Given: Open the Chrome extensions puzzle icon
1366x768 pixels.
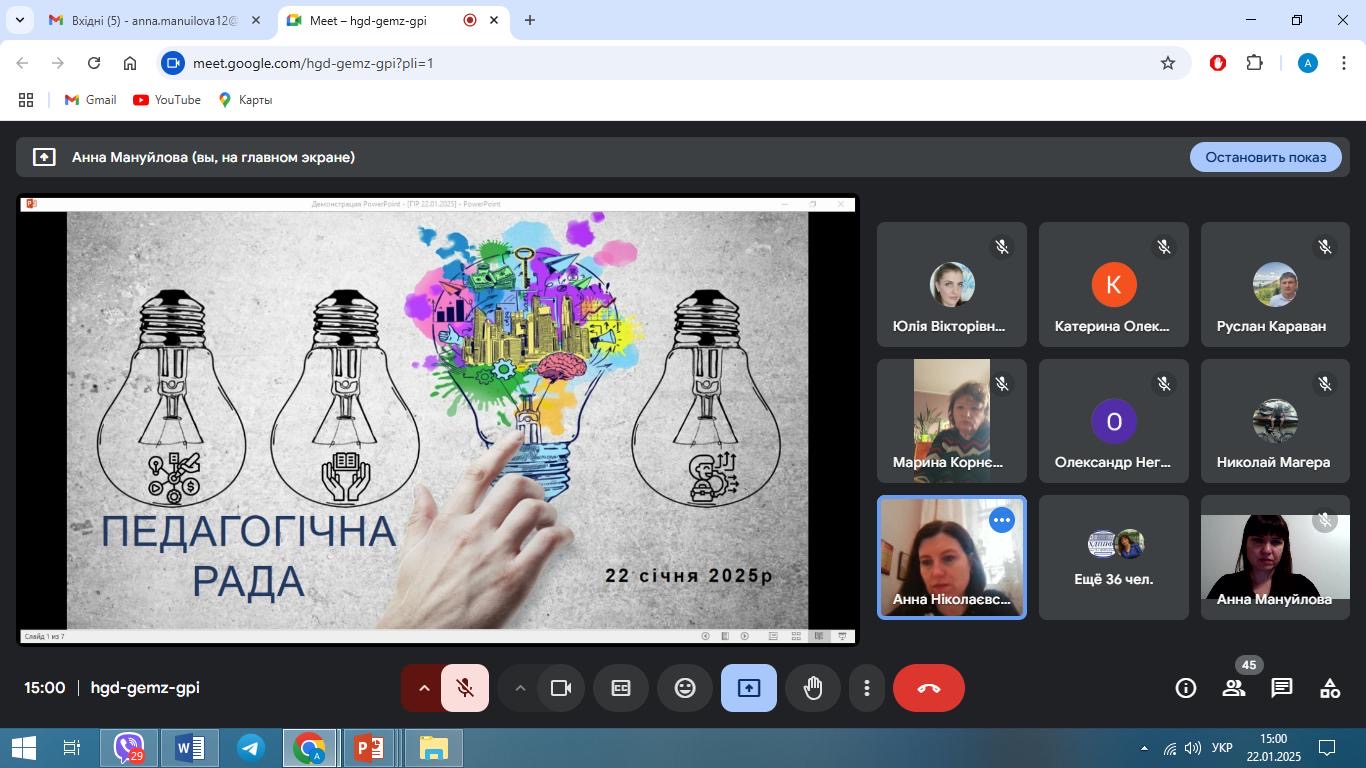Looking at the screenshot, I should (x=1254, y=63).
